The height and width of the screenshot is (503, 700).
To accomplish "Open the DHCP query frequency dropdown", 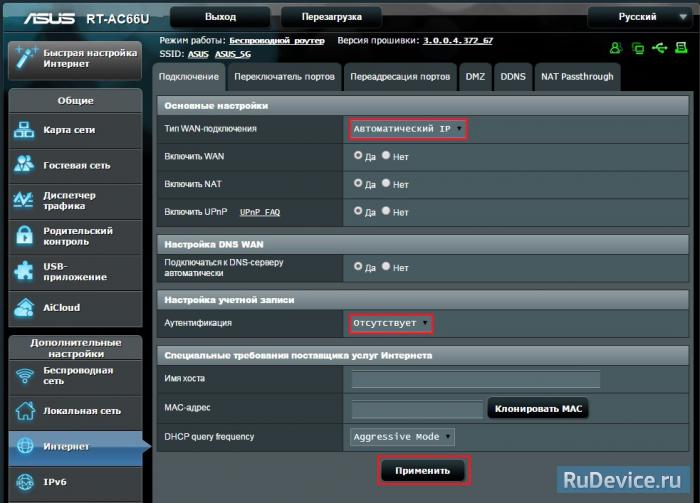I will (402, 437).
